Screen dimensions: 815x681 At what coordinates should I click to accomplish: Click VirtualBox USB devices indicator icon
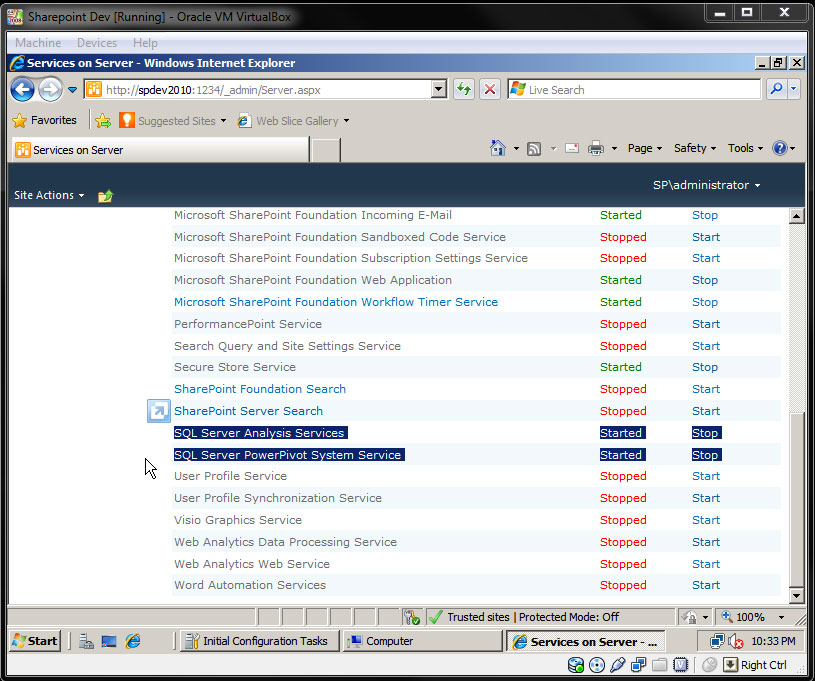click(617, 665)
